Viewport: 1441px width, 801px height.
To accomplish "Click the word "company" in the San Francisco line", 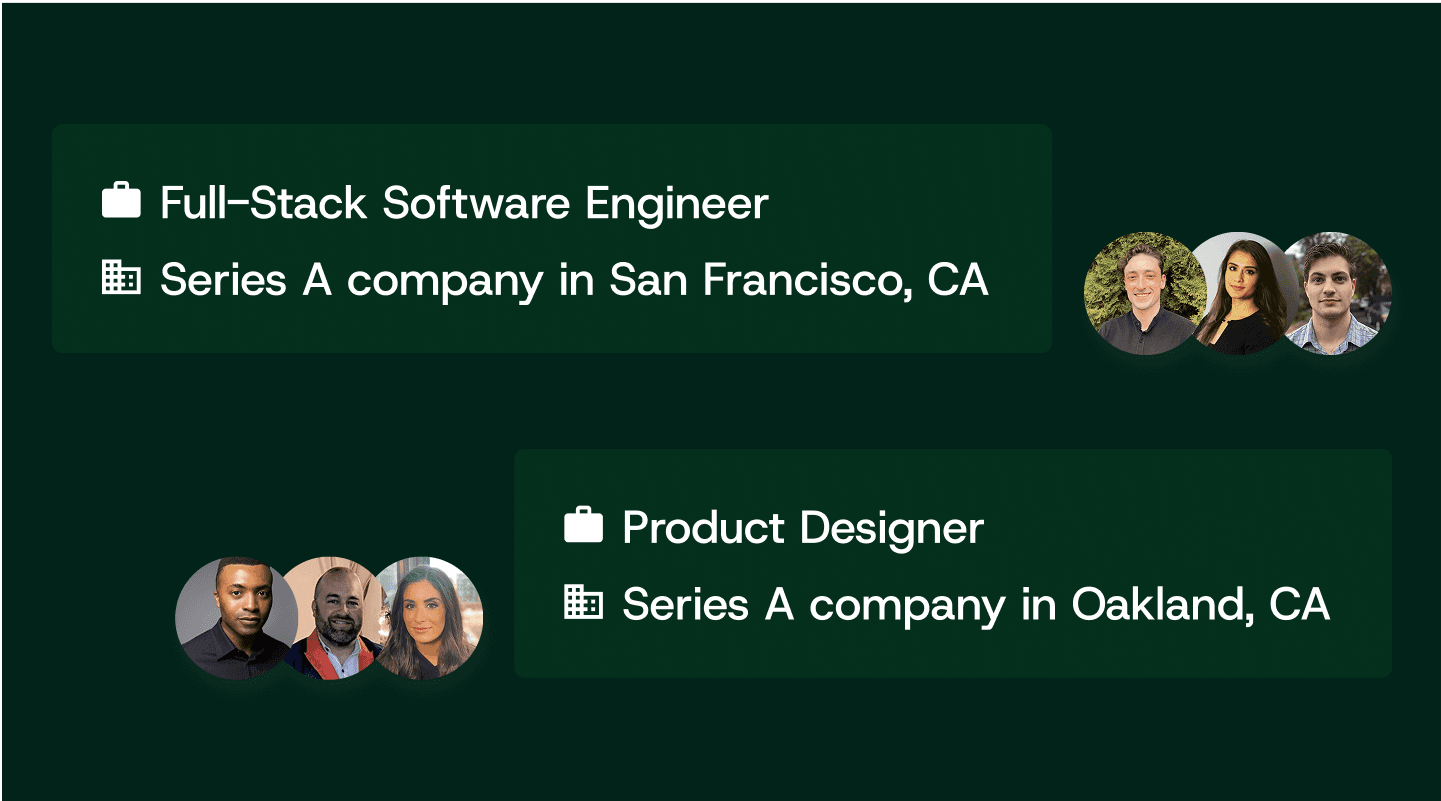I will pos(445,282).
